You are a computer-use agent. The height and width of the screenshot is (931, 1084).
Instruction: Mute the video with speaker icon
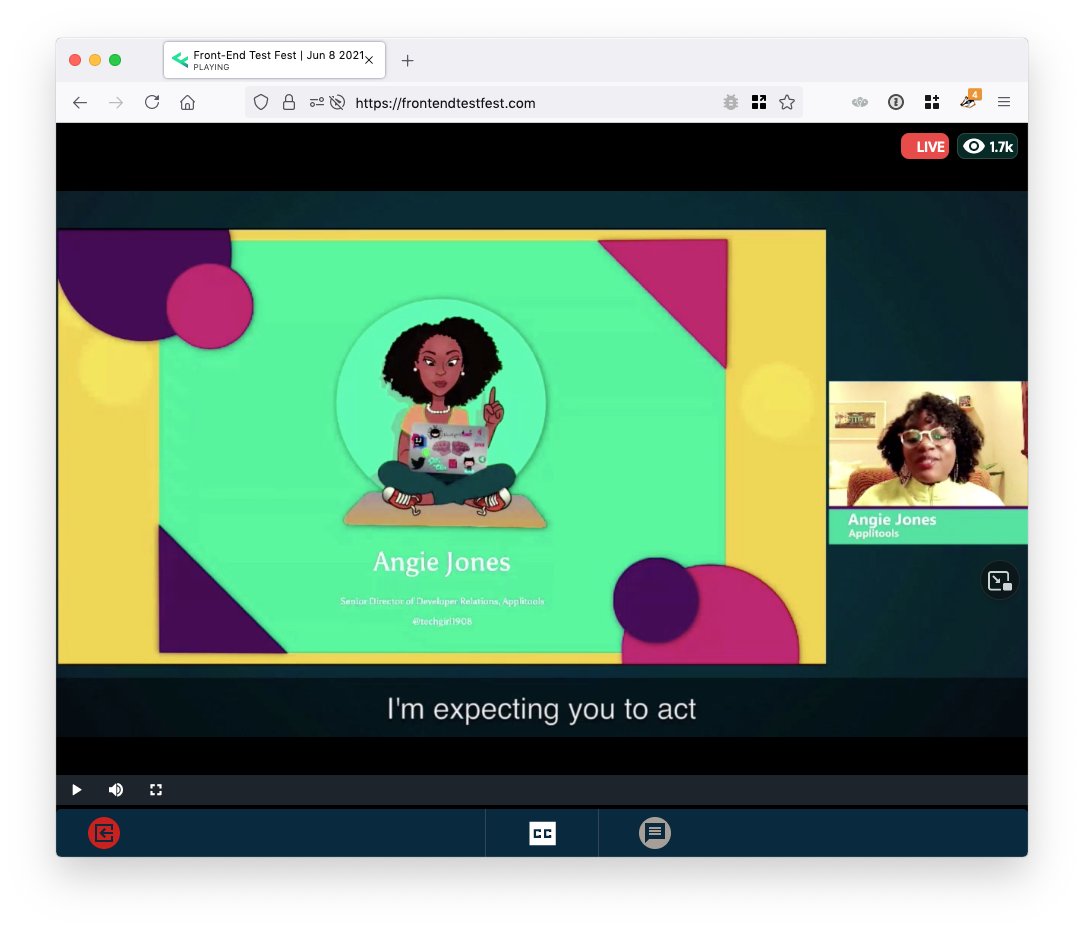(116, 789)
